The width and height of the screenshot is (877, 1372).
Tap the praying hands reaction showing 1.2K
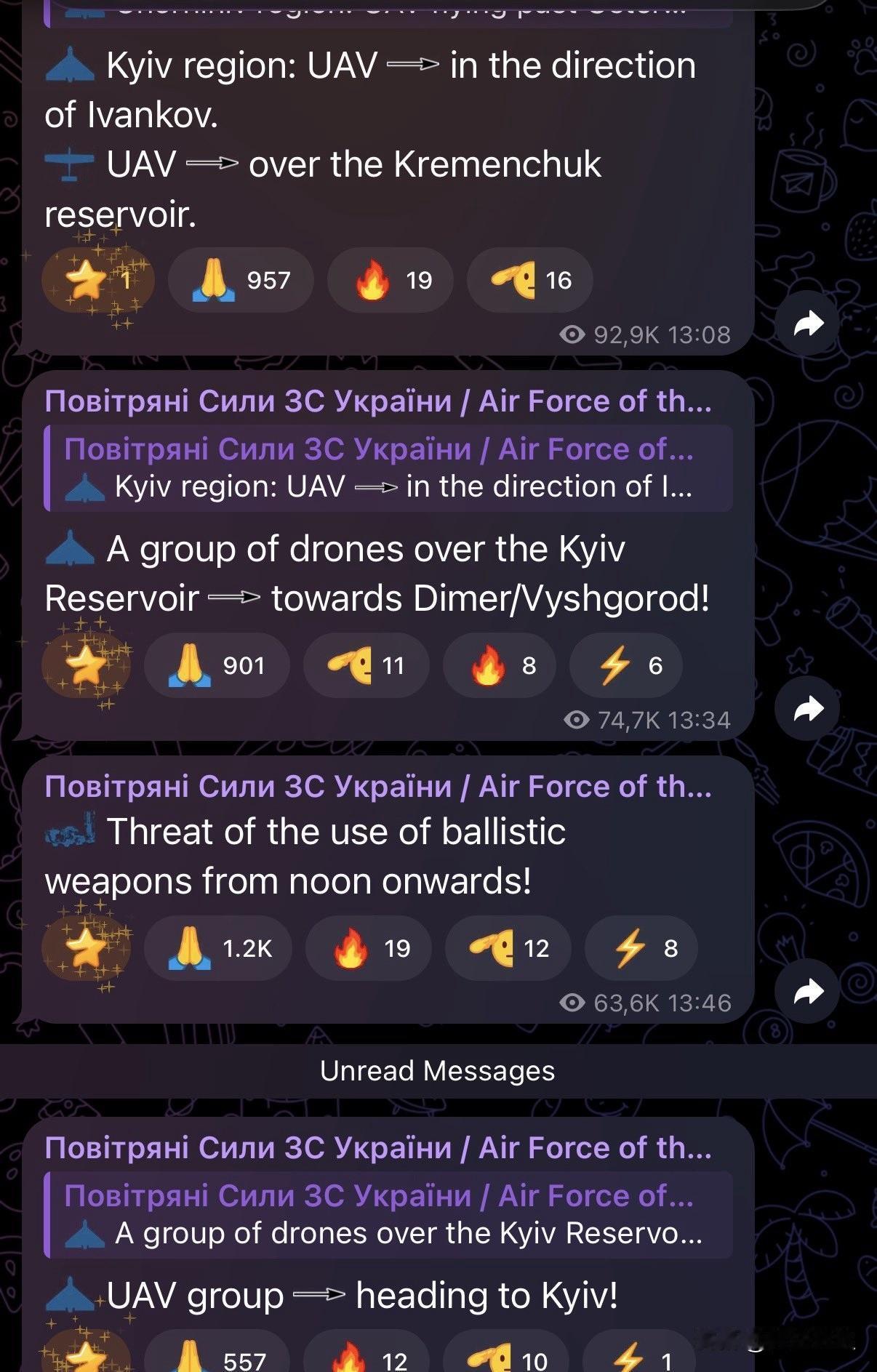click(217, 949)
